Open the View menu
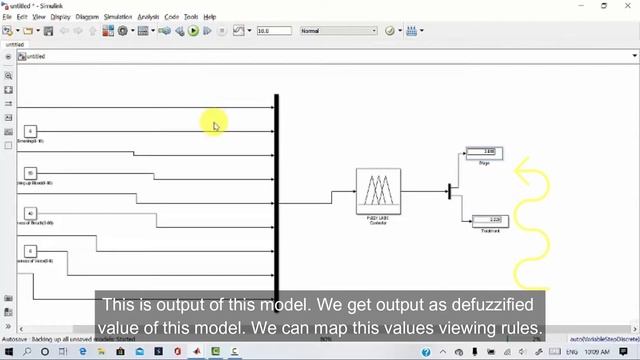The width and height of the screenshot is (640, 360). tap(39, 17)
